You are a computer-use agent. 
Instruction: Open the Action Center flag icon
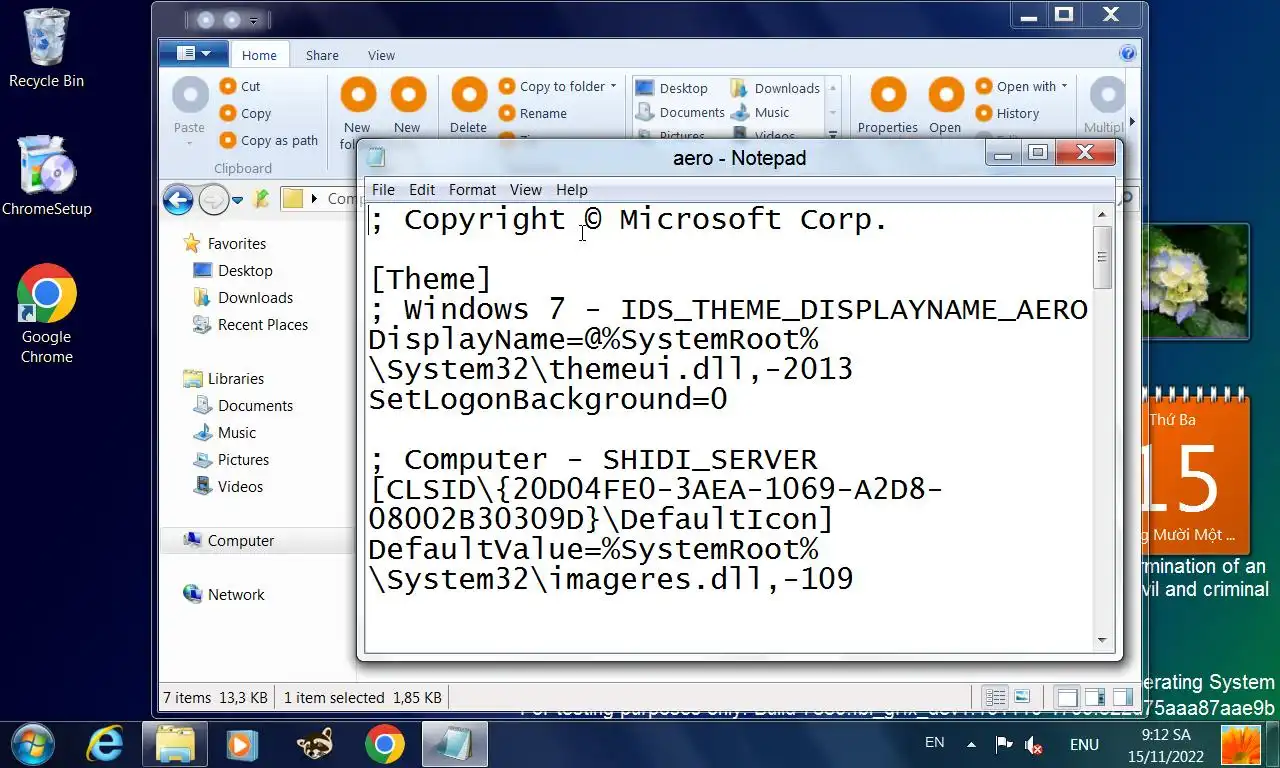coord(1003,744)
